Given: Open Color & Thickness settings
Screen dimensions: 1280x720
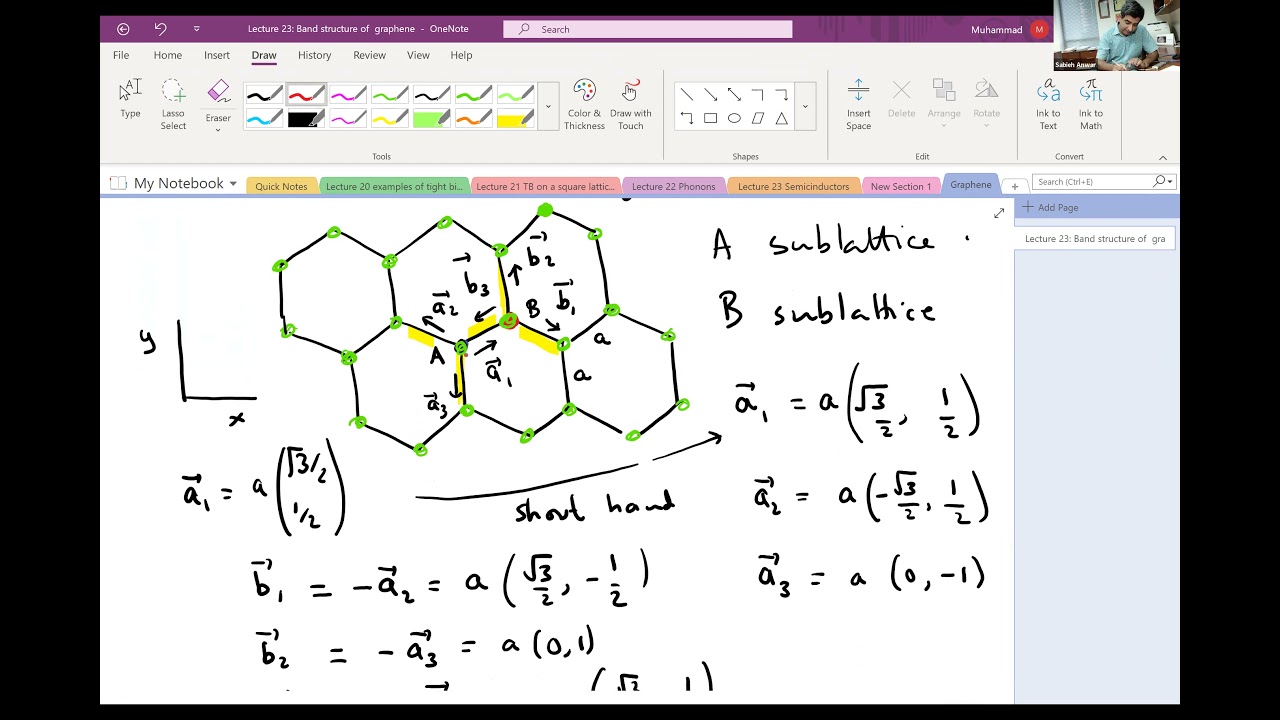Looking at the screenshot, I should tap(584, 105).
